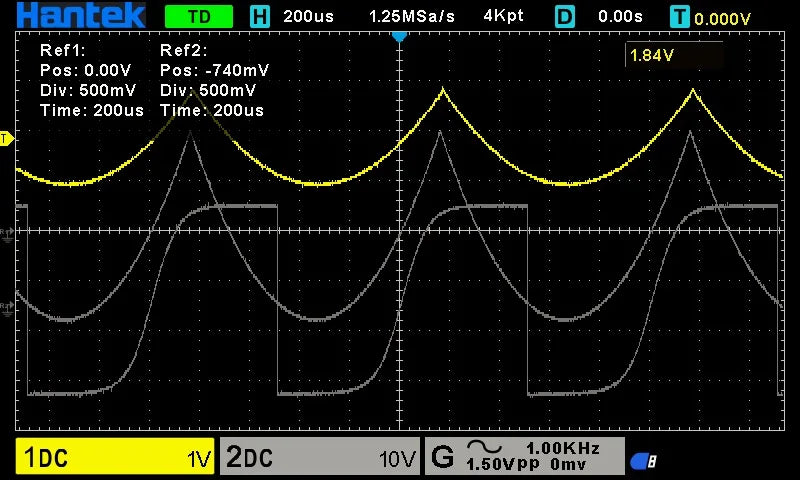The image size is (800, 480).
Task: Click the green TD trigger status indicator
Action: (199, 17)
